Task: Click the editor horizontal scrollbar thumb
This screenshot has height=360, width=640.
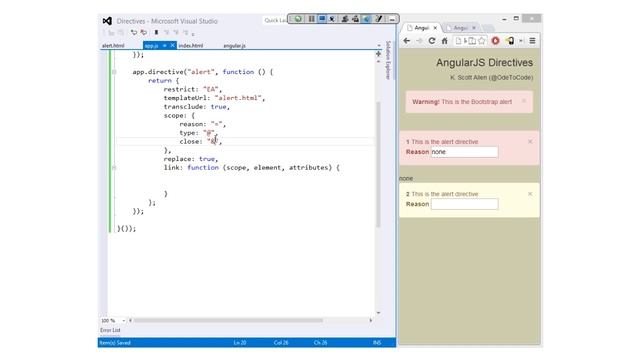Action: (x=228, y=321)
